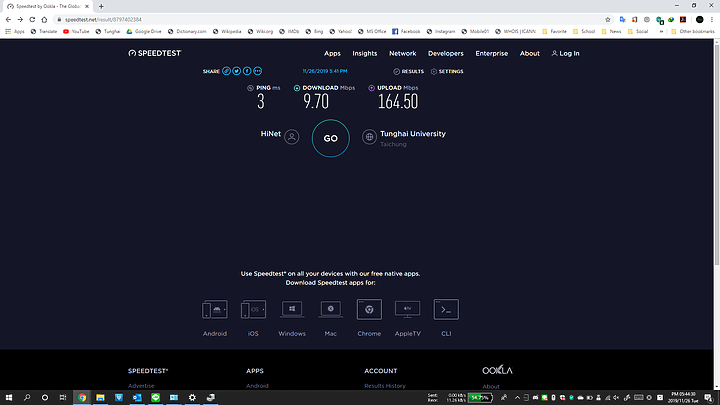Select the Windows app icon
This screenshot has height=405, width=720.
click(292, 310)
